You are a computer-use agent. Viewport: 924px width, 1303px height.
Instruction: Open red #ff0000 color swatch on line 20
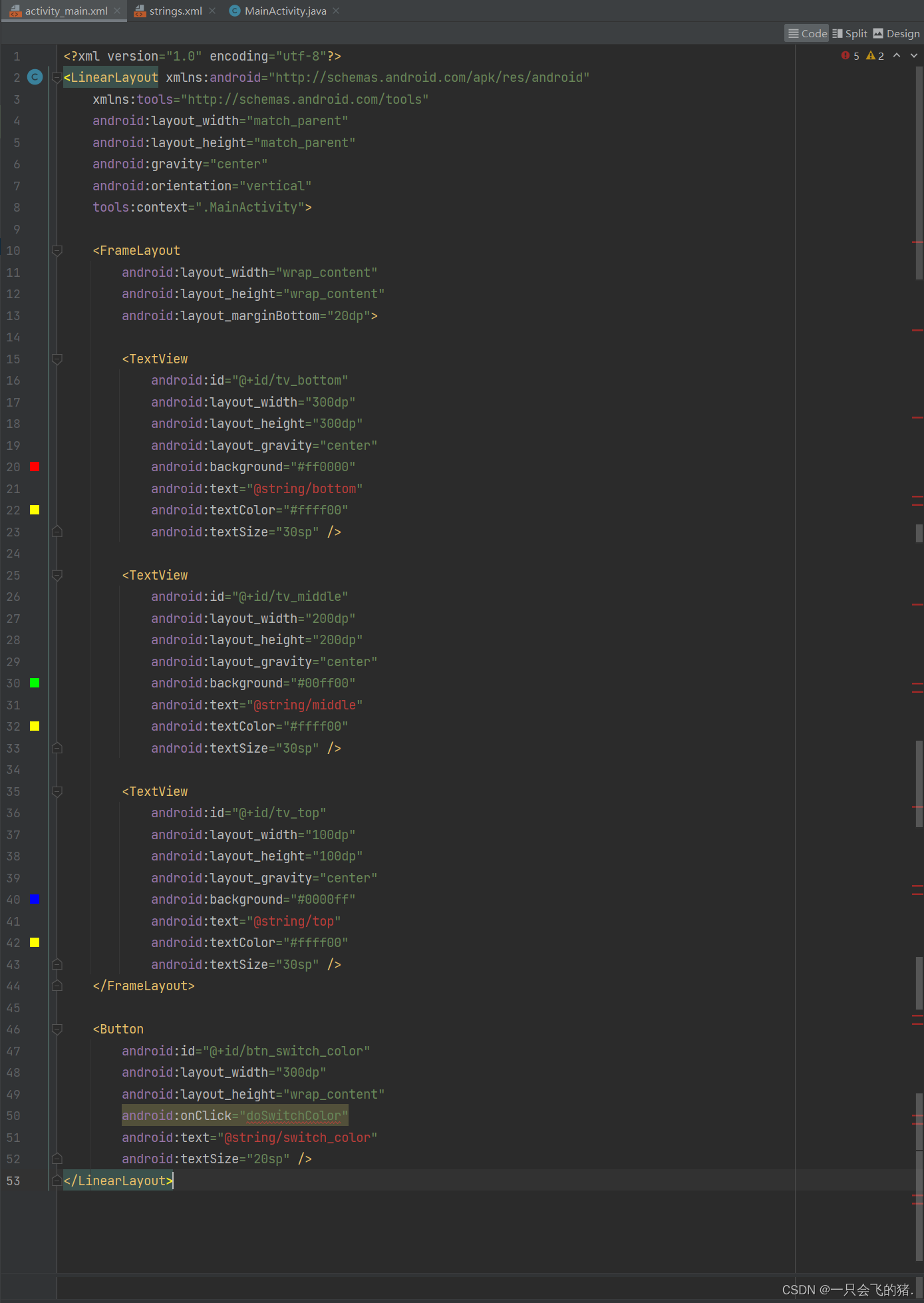point(35,466)
